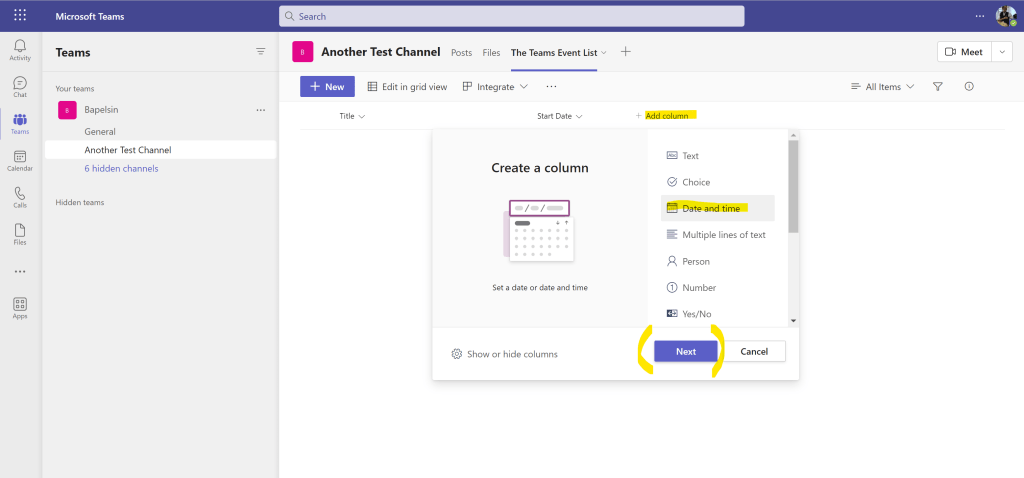This screenshot has width=1024, height=478.
Task: Switch to the Files channel tab
Action: [x=491, y=52]
